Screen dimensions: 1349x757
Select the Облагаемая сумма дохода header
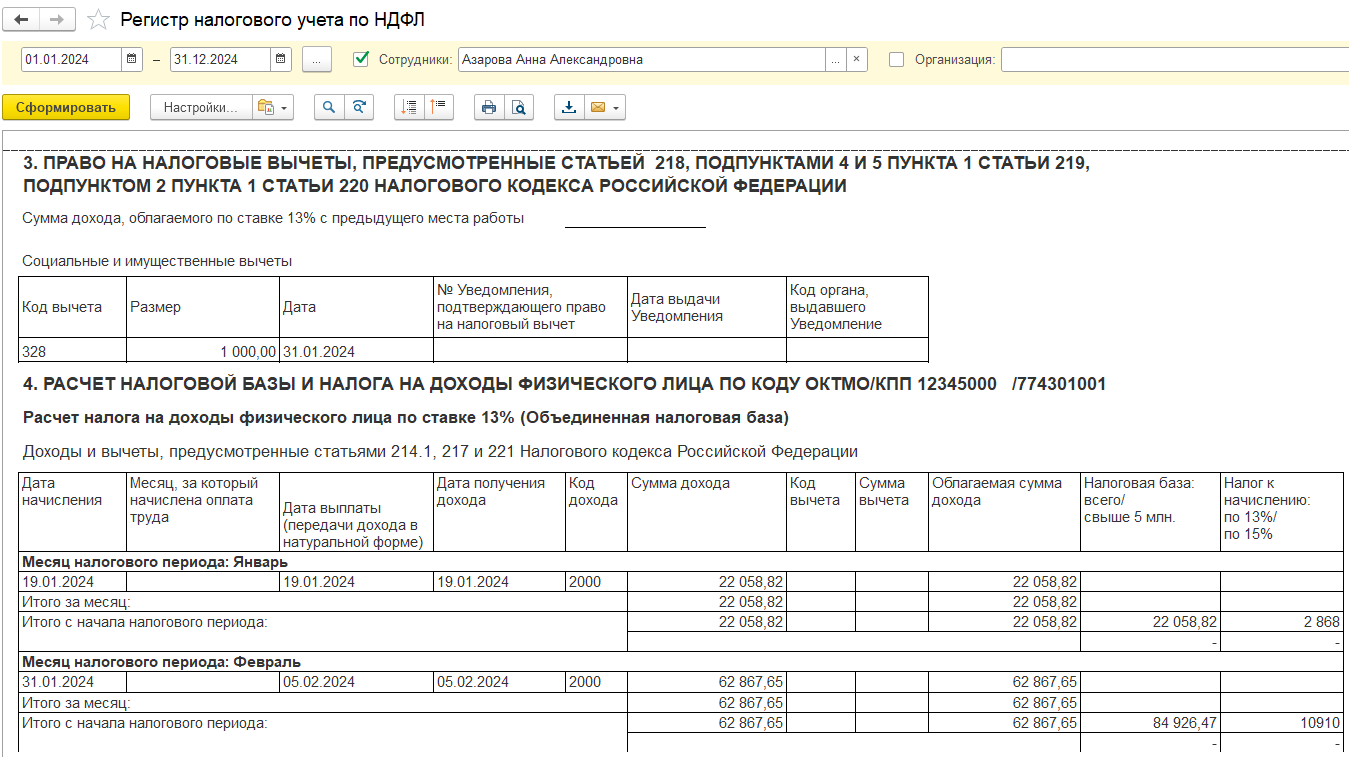point(1004,511)
